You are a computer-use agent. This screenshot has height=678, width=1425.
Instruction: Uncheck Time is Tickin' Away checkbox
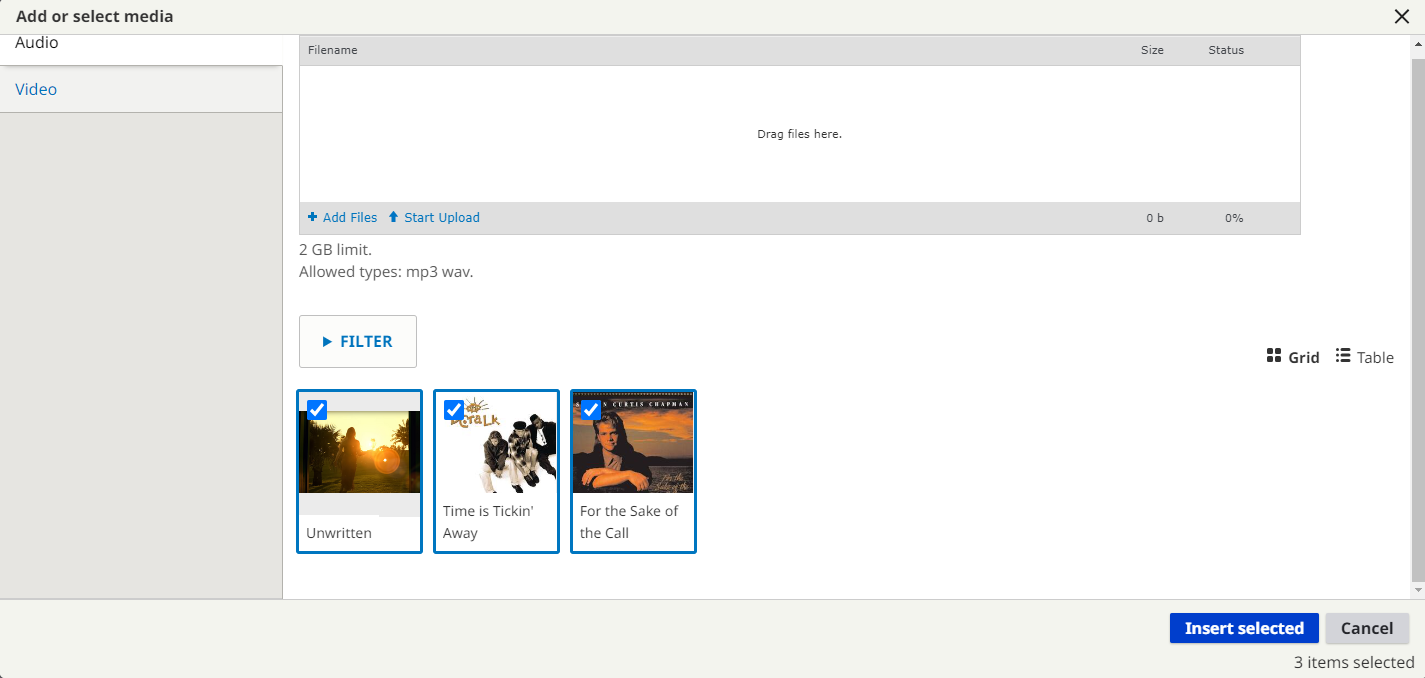coord(454,409)
